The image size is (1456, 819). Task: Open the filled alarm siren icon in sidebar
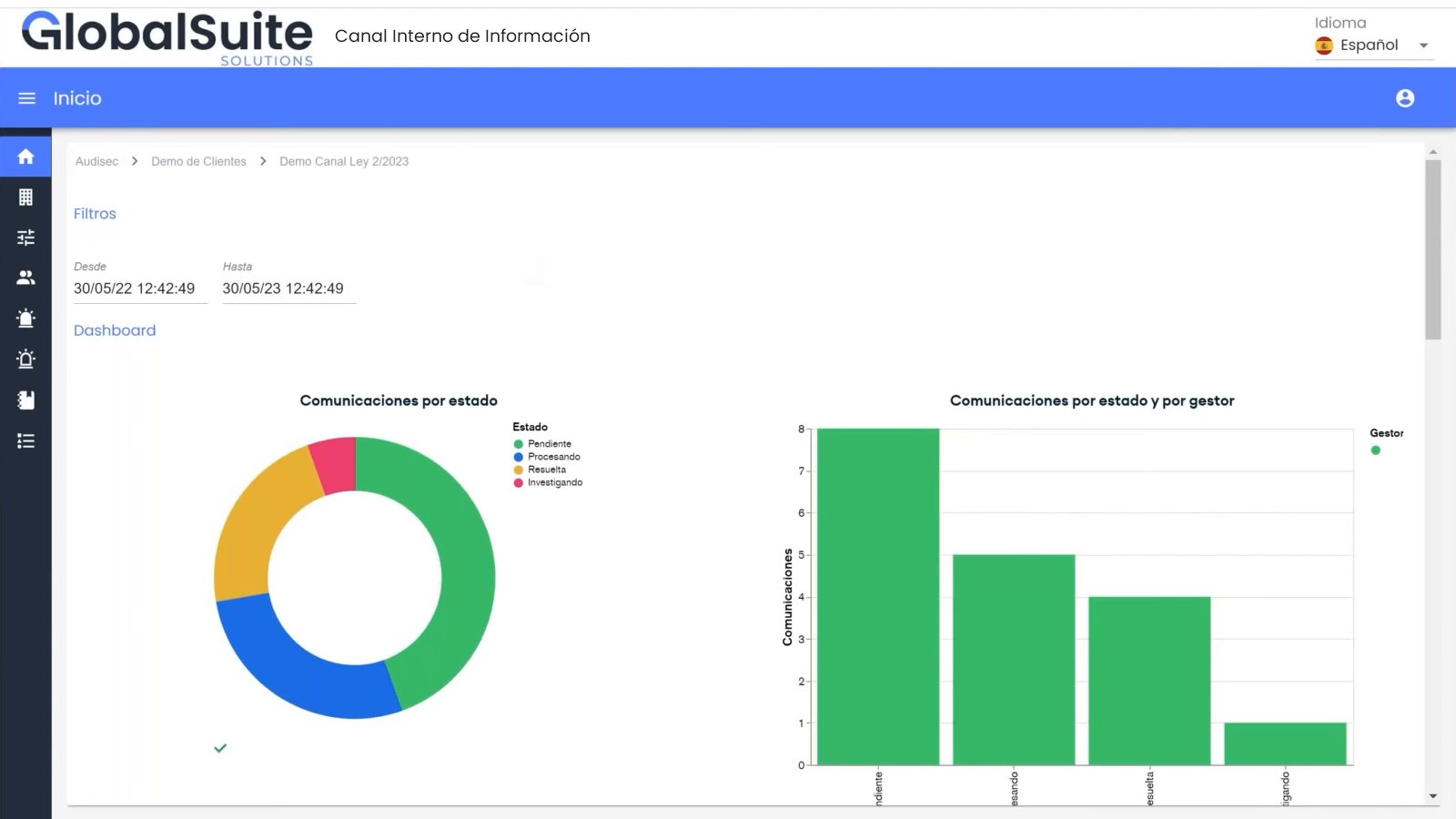(25, 318)
